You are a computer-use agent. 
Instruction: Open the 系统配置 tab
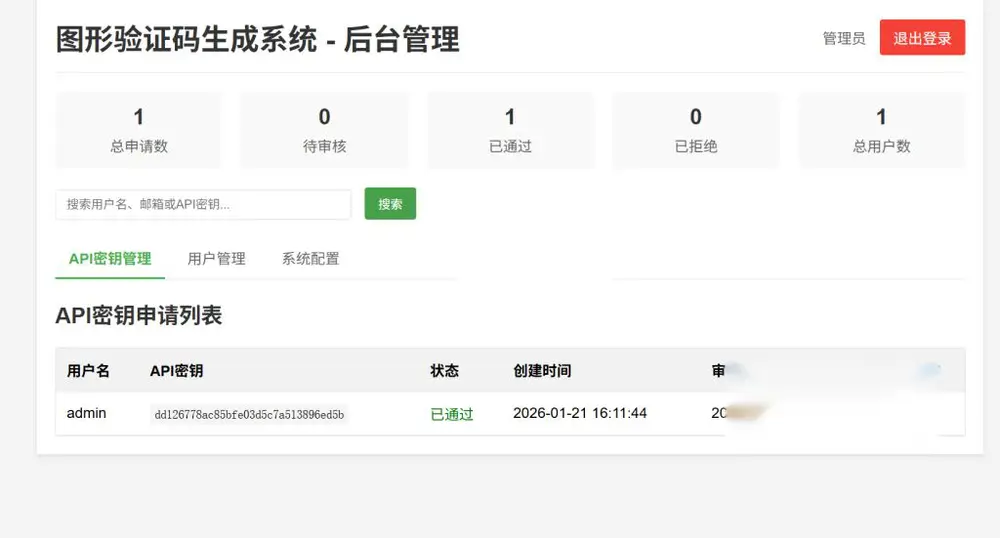[x=311, y=259]
